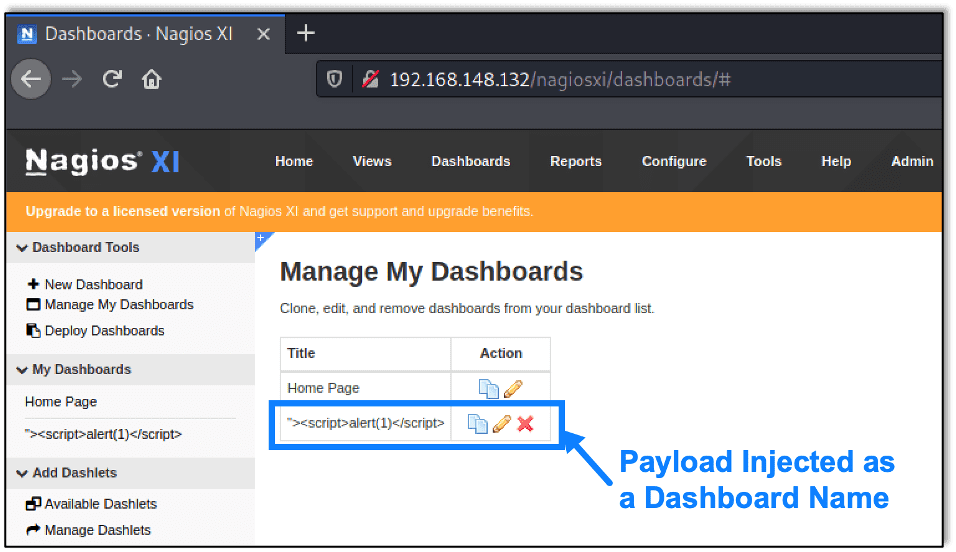This screenshot has width=956, height=552.
Task: Collapse the Dashboard Tools section
Action: tap(130, 247)
